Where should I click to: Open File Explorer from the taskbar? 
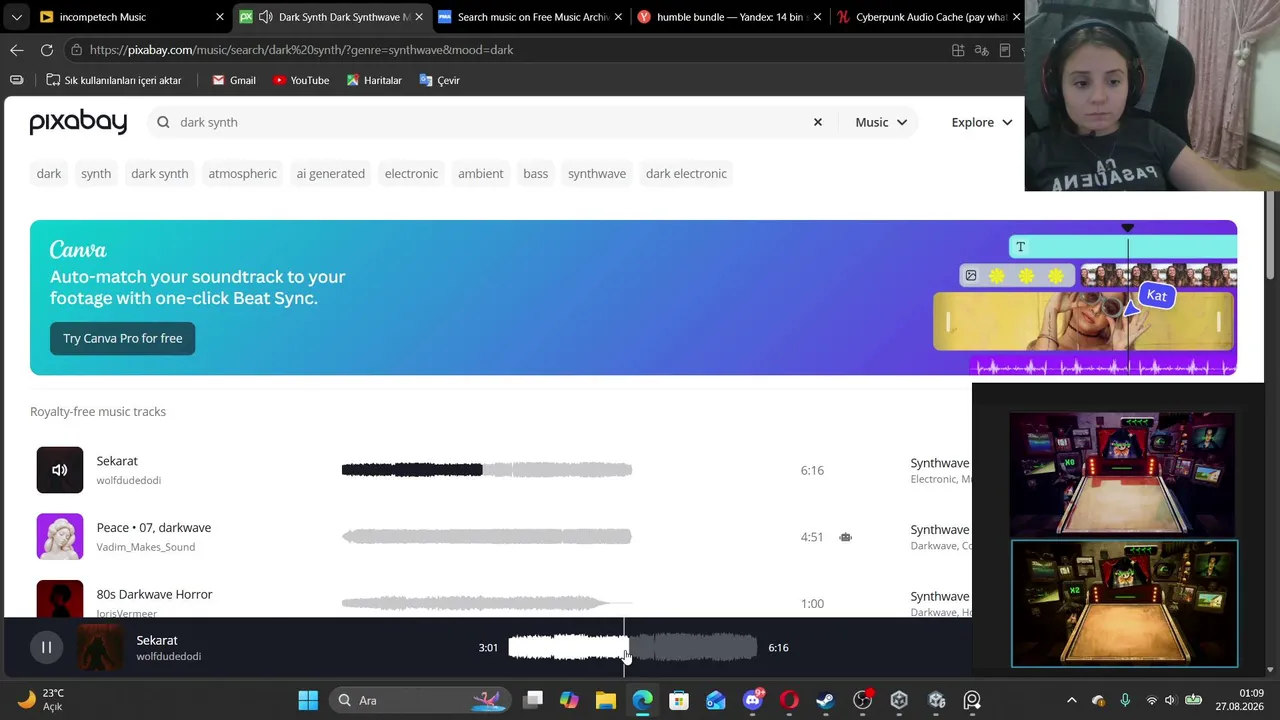[605, 700]
